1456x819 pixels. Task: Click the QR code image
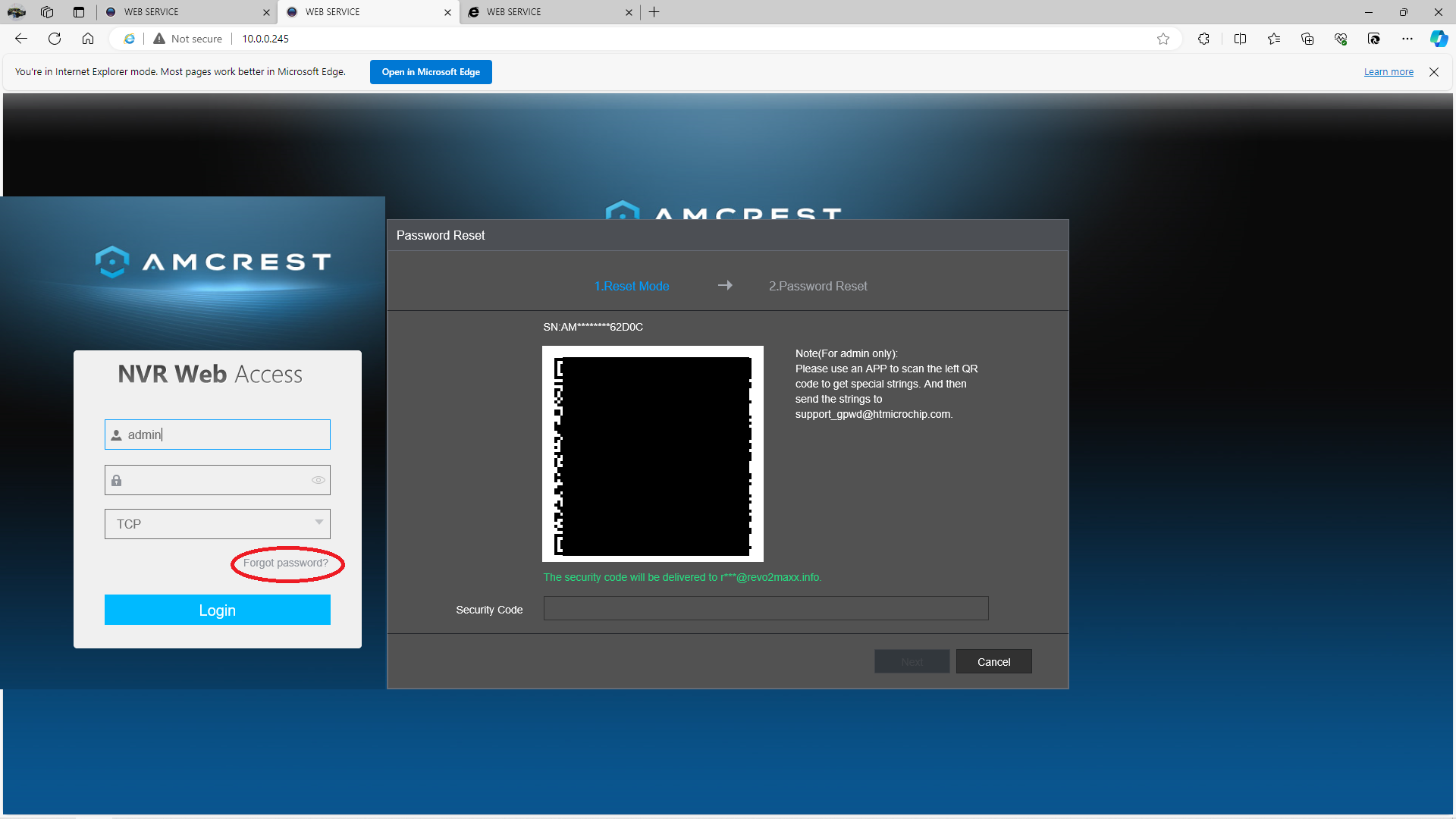(x=653, y=453)
